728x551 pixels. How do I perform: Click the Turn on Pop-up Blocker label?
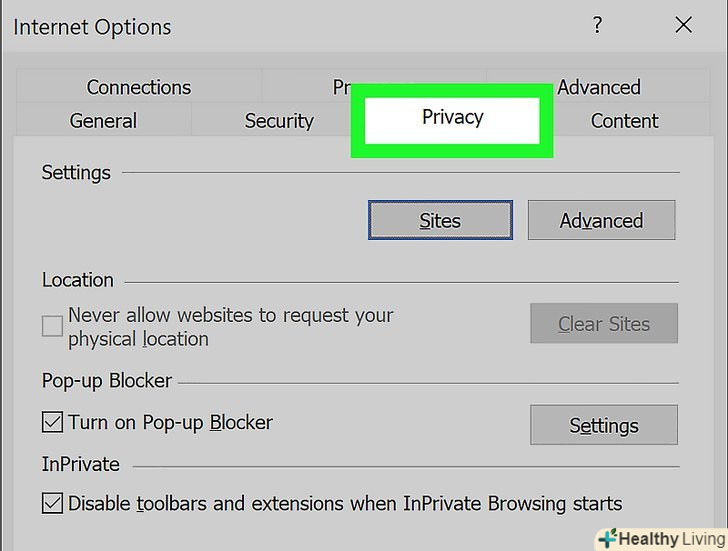pos(170,422)
